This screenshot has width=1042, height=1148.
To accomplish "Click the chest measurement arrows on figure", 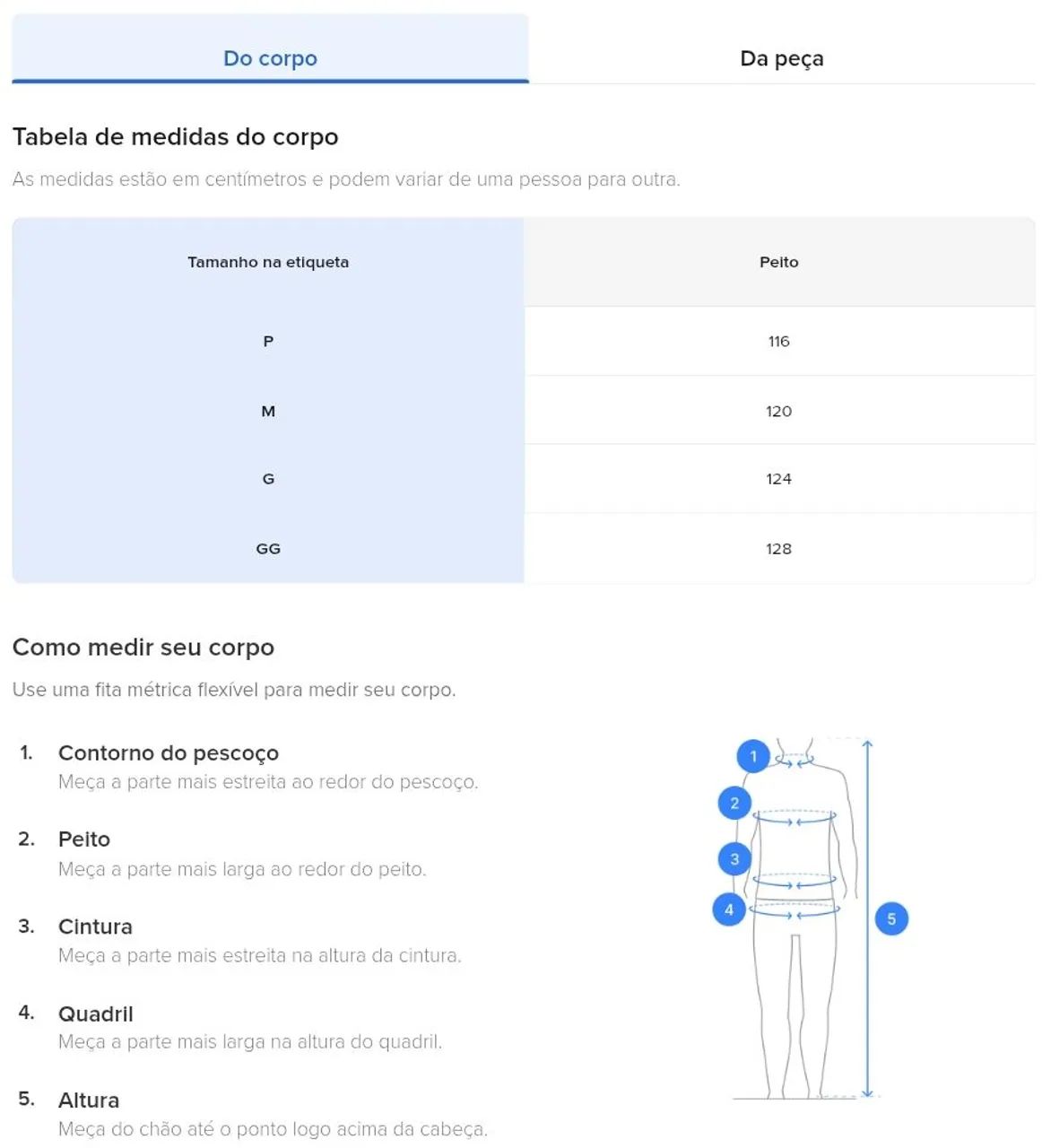I will click(795, 818).
